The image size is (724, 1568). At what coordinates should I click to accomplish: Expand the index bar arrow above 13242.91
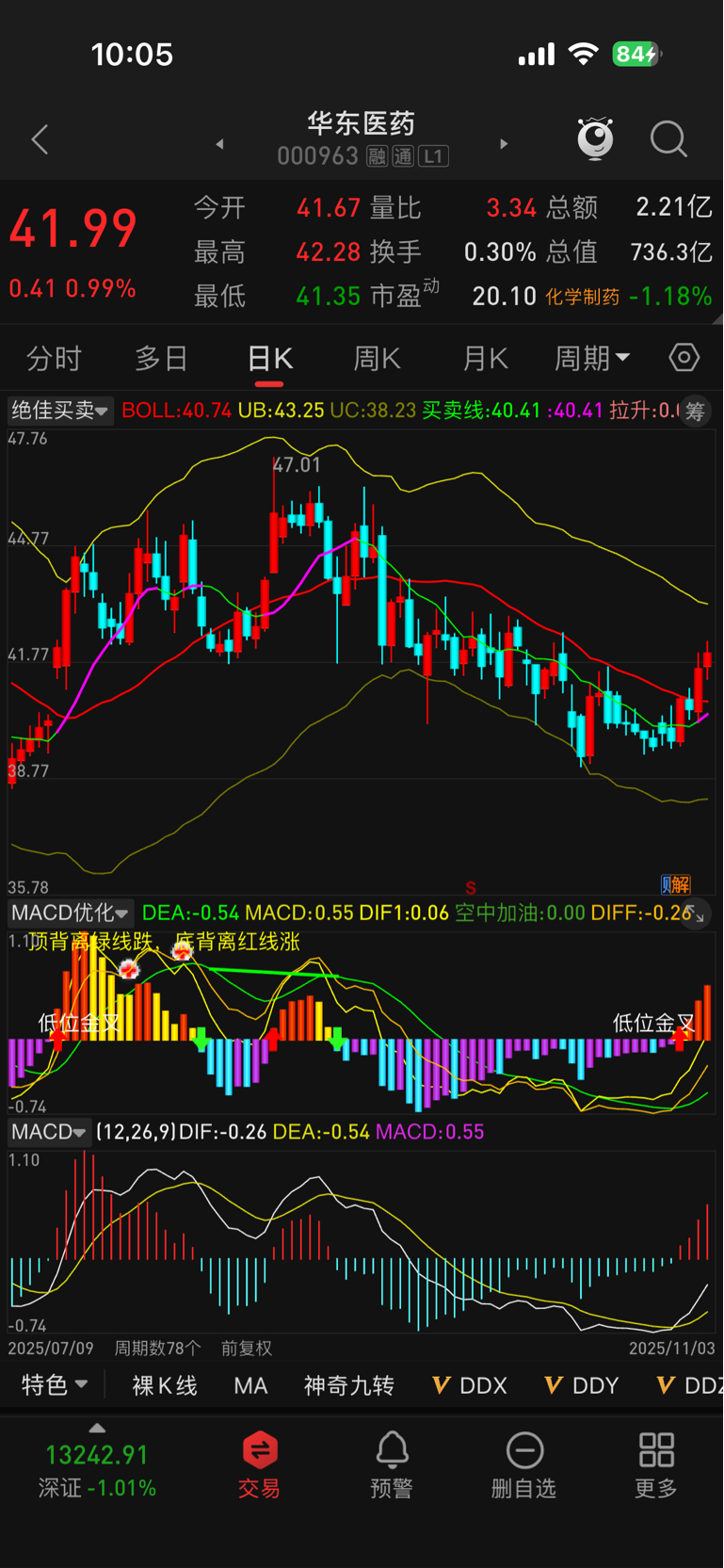coord(97,1428)
